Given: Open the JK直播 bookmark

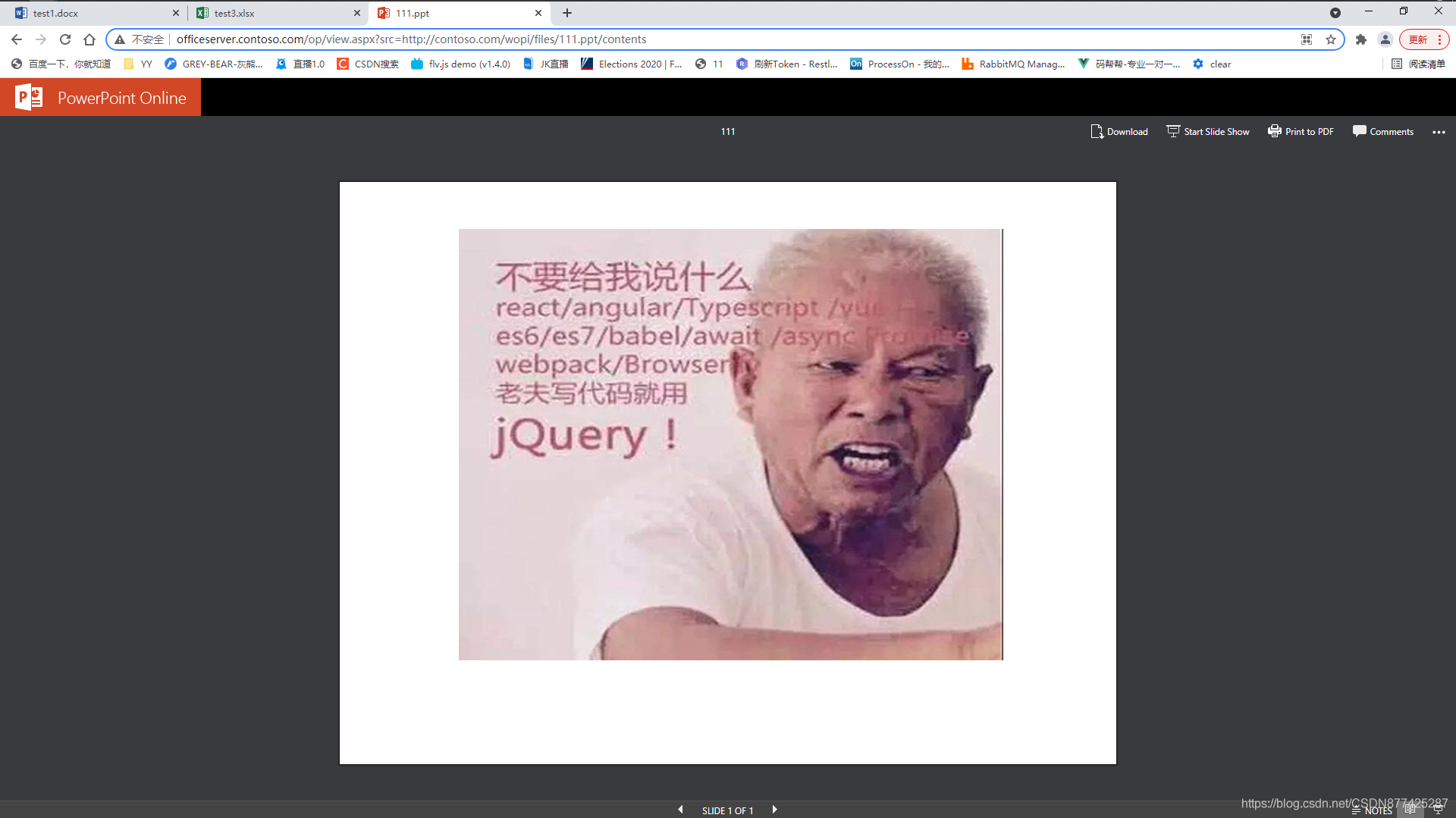Looking at the screenshot, I should [x=545, y=64].
